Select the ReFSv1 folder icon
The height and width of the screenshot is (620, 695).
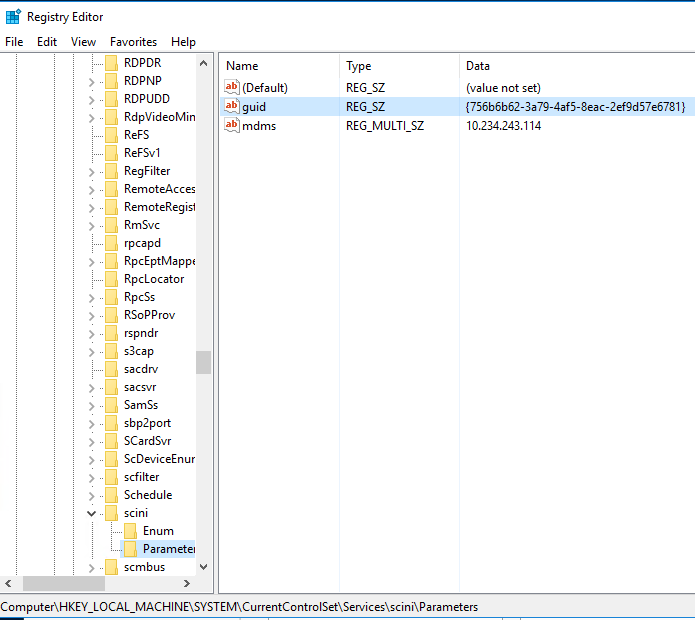point(112,153)
